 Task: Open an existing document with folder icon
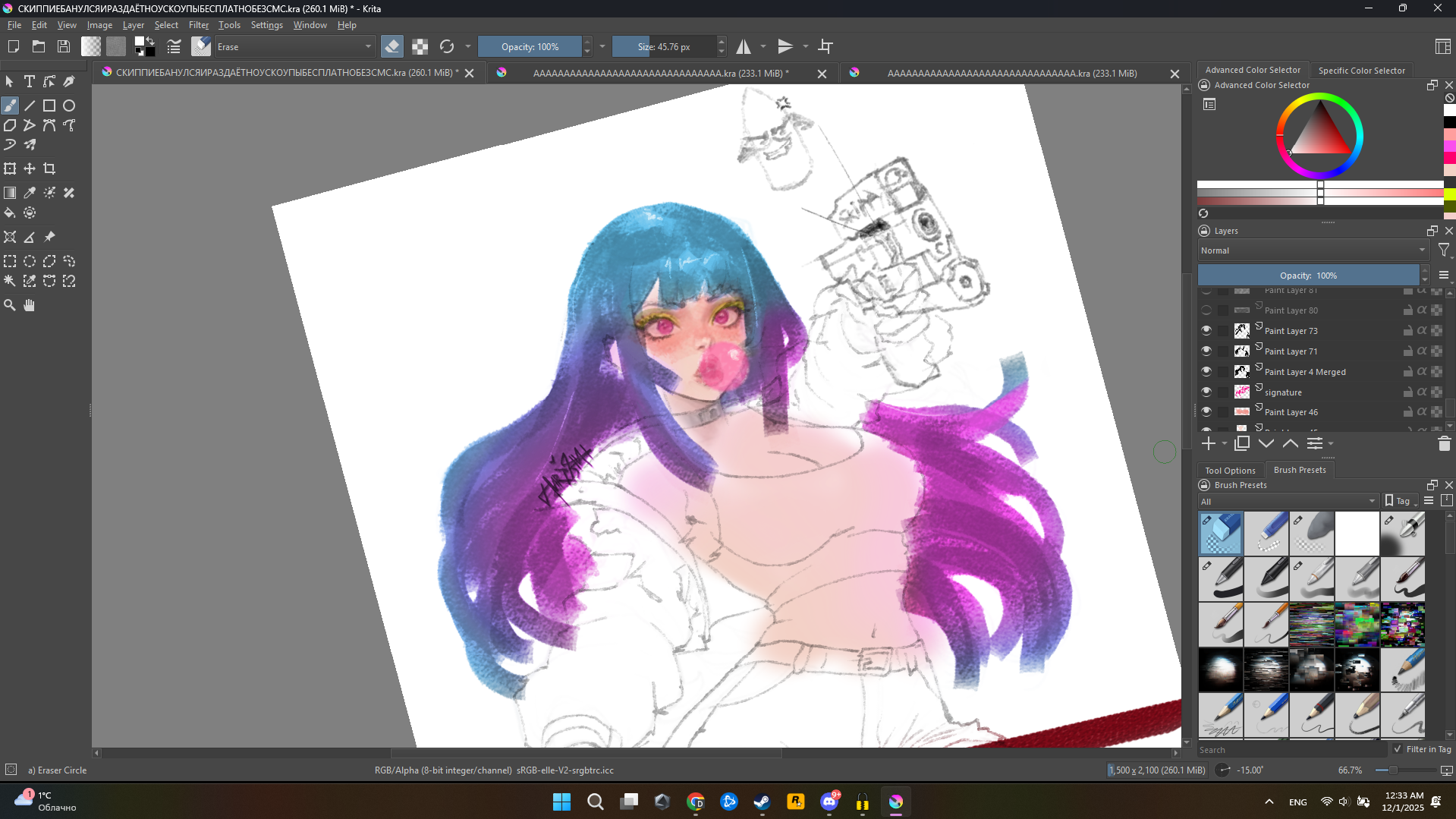[39, 46]
